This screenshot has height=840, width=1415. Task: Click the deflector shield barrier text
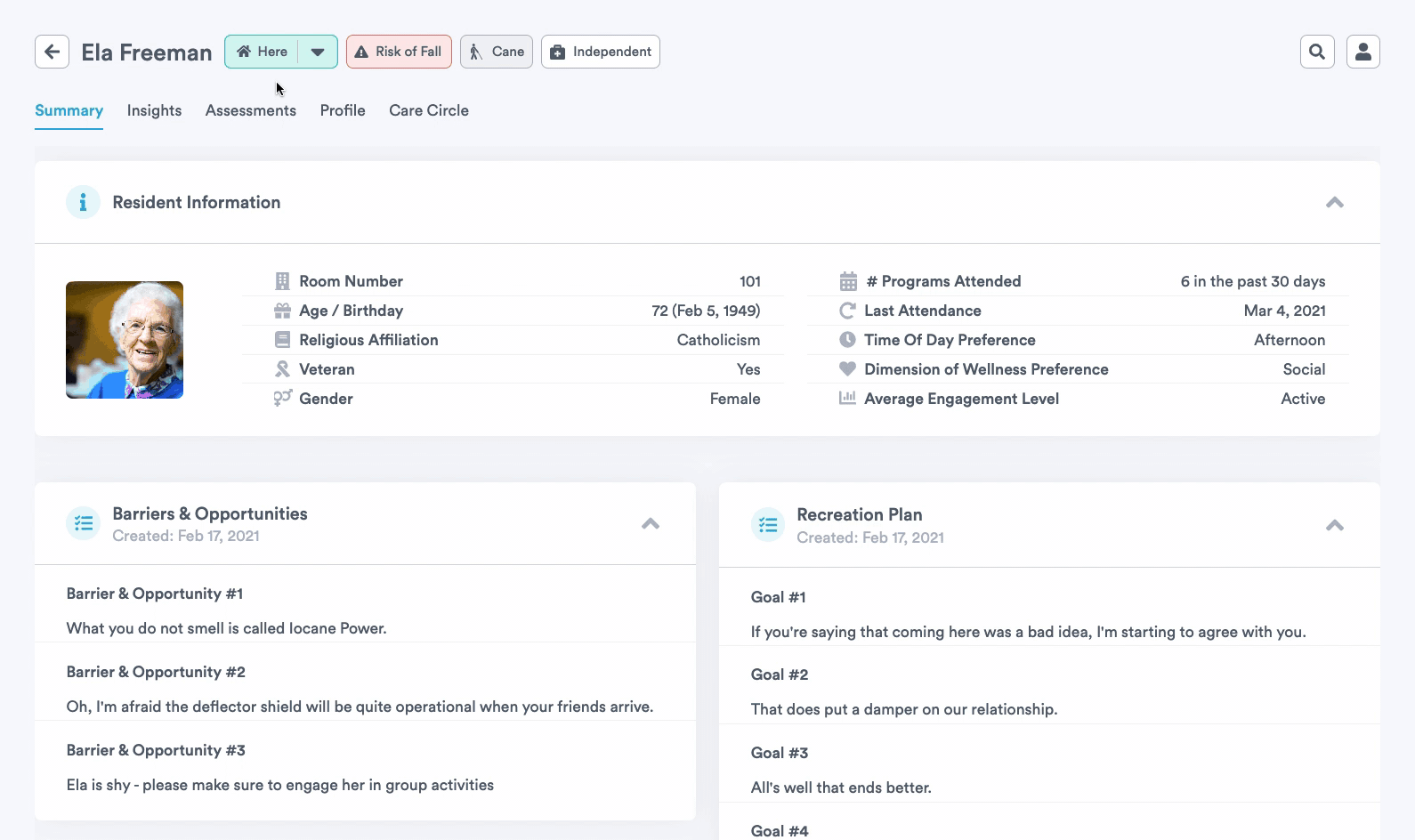360,707
